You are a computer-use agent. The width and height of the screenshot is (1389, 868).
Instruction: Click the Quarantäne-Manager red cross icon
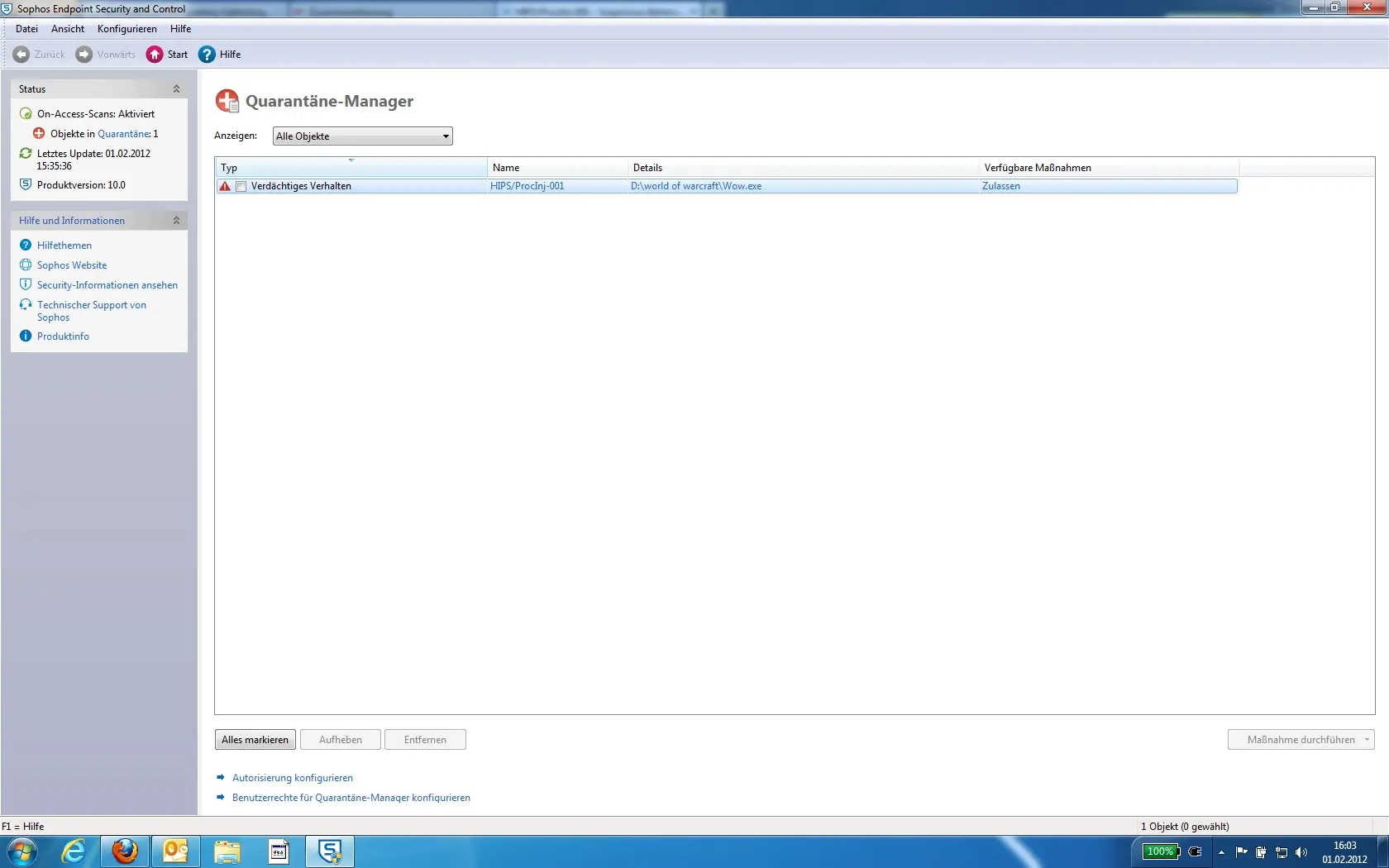tap(227, 101)
